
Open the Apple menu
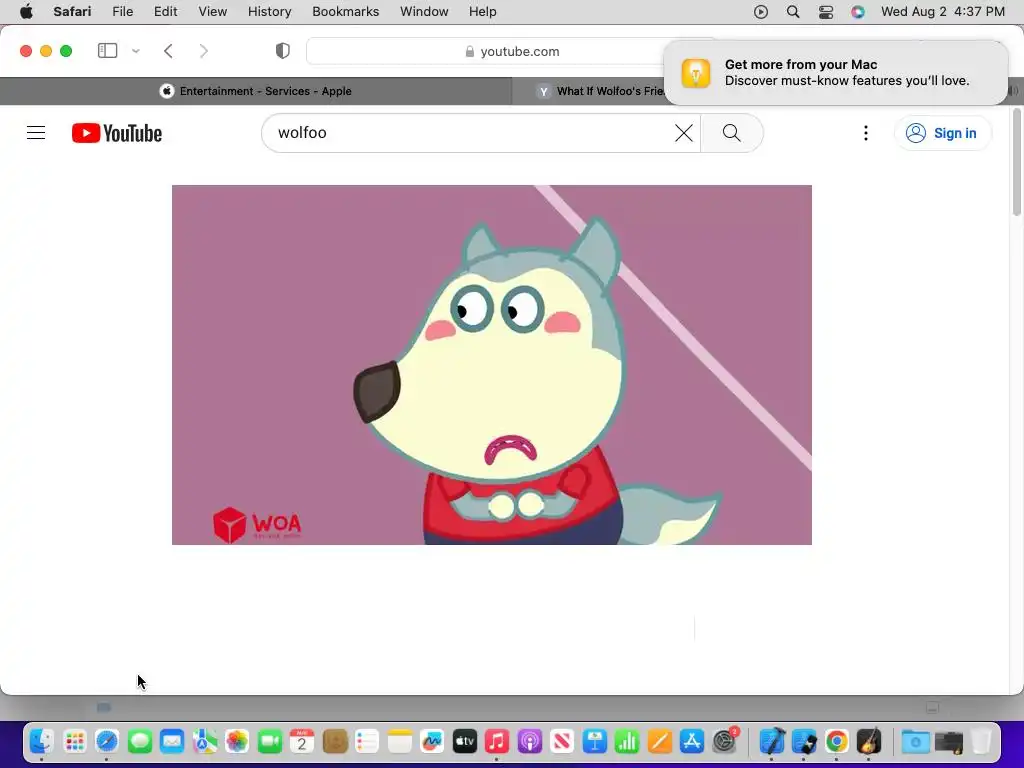(x=26, y=12)
